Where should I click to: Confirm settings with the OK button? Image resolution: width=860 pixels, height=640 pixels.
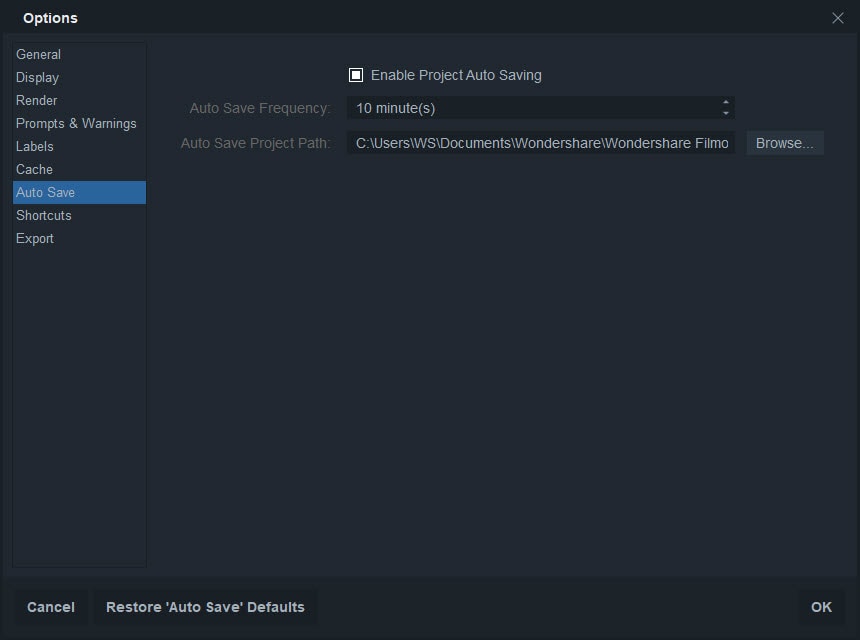[x=821, y=607]
